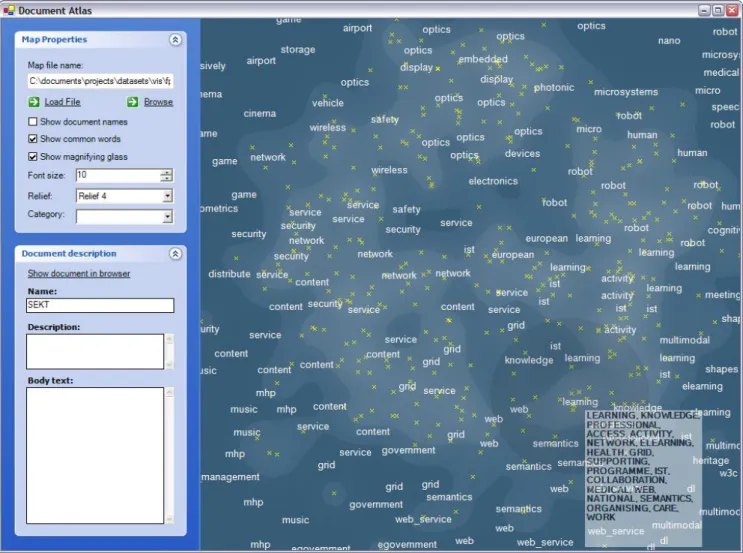The image size is (743, 553).
Task: Open the Category dropdown
Action: point(167,217)
